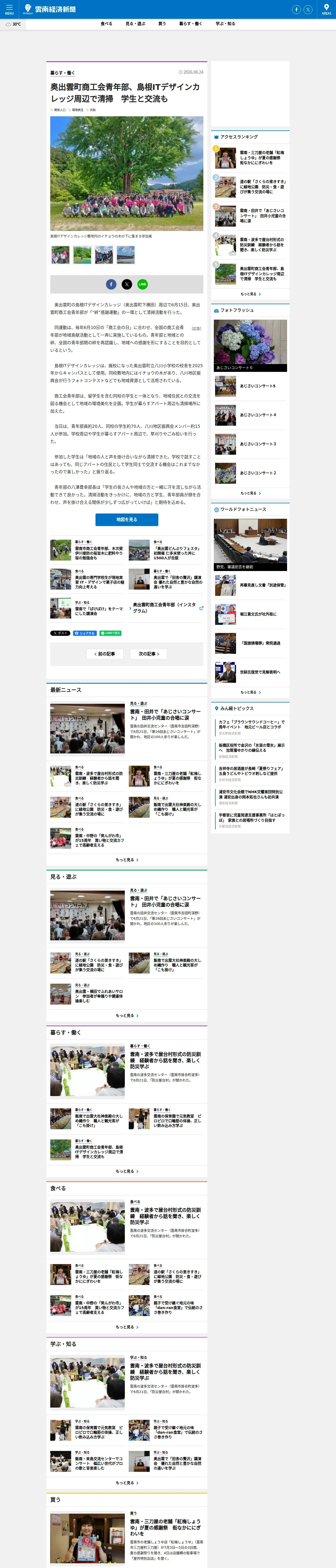The height and width of the screenshot is (1568, 336).
Task: Open topic 吉祥寺の居酒屋が長崎「夏祭りフェア」
Action: coord(251,771)
